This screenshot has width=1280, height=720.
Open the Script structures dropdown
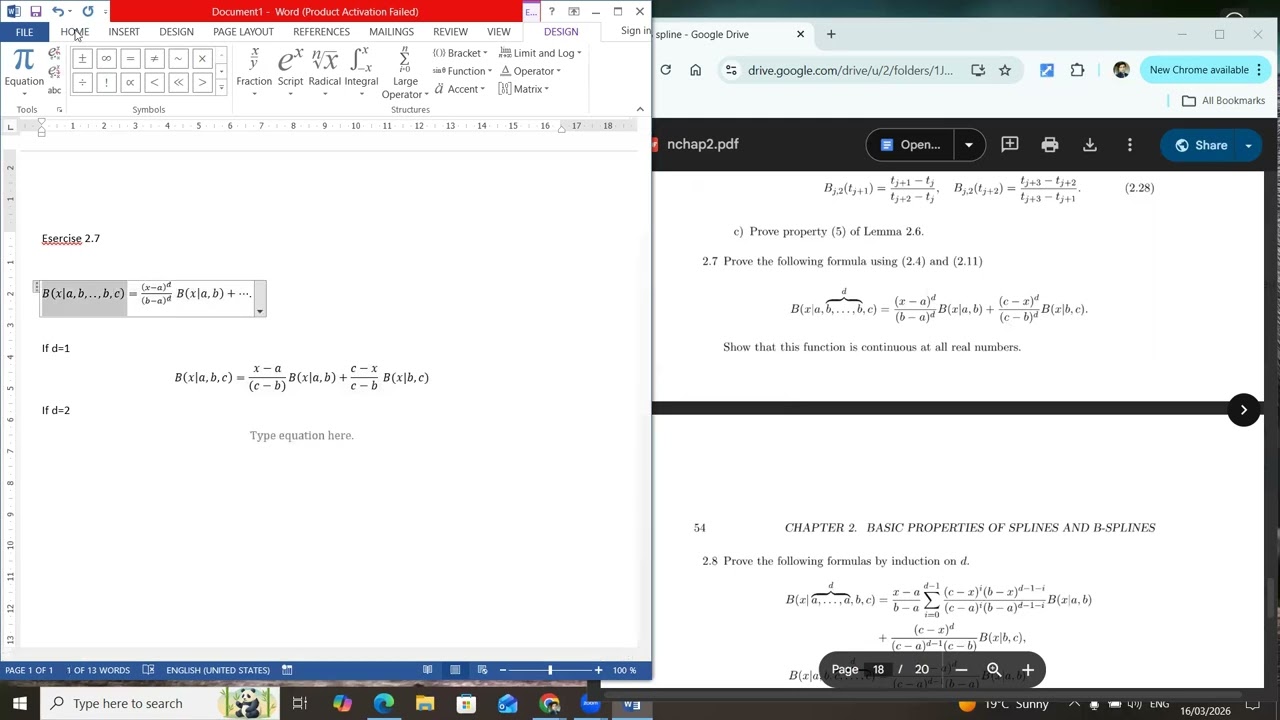coord(290,73)
